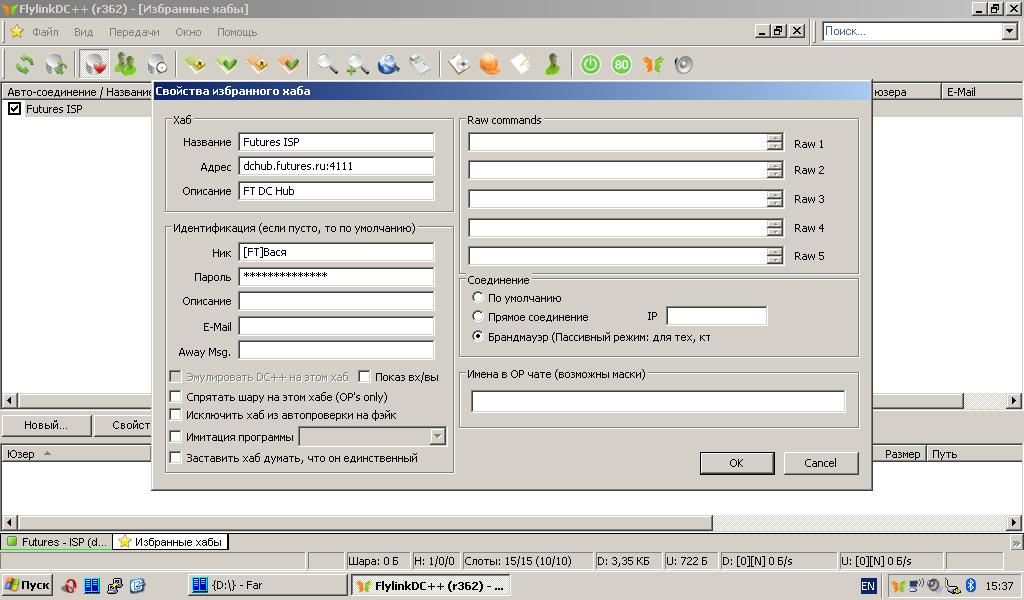The width and height of the screenshot is (1024, 600).
Task: Click the Bluetooth icon in the system tray
Action: pos(970,585)
